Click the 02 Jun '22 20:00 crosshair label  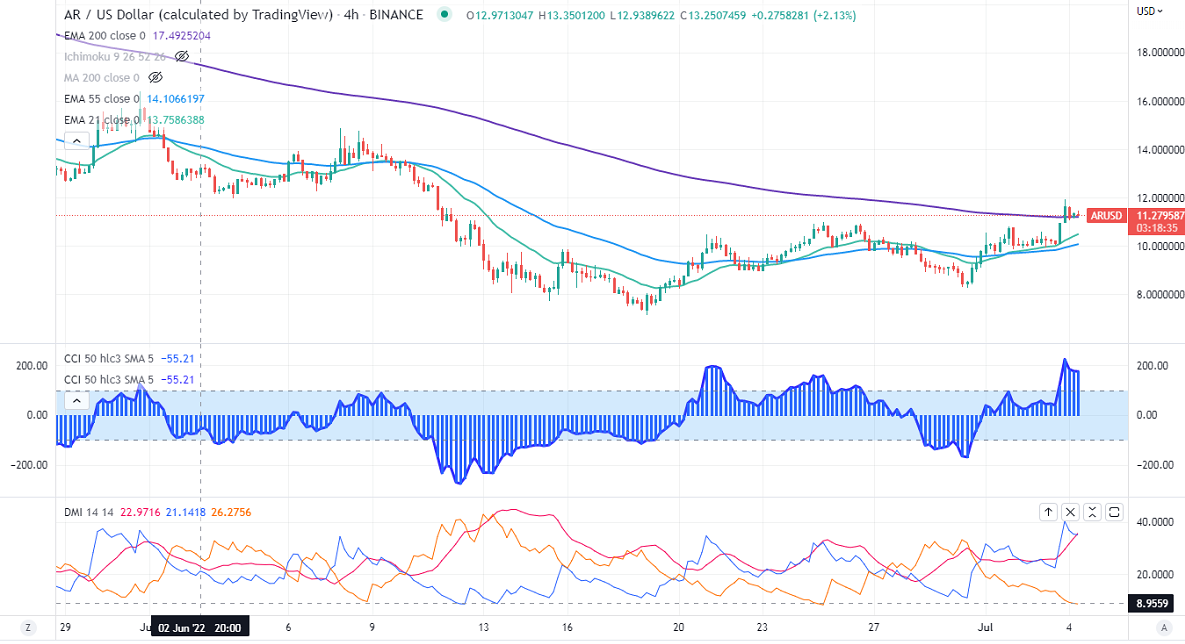[200, 627]
